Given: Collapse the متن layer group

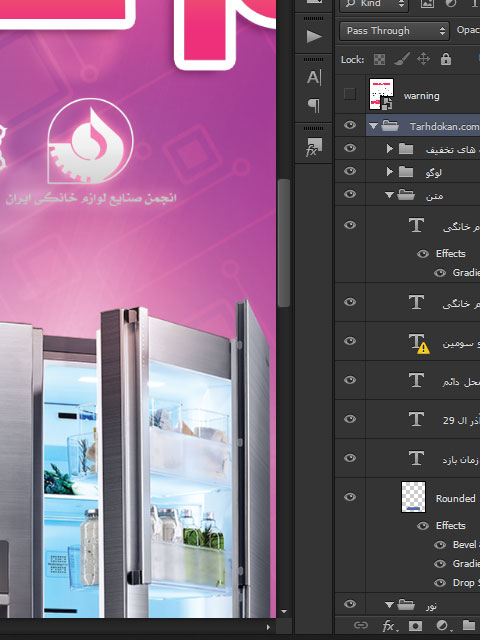Looking at the screenshot, I should coord(389,196).
